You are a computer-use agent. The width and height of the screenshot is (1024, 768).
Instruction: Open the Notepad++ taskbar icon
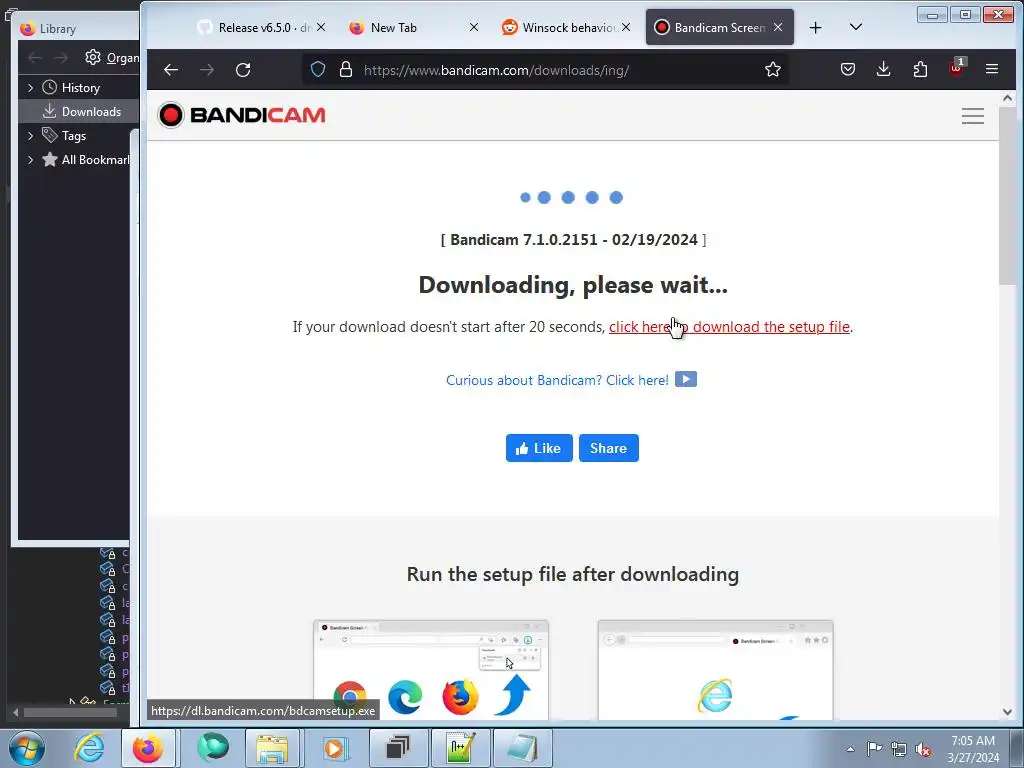pyautogui.click(x=460, y=748)
